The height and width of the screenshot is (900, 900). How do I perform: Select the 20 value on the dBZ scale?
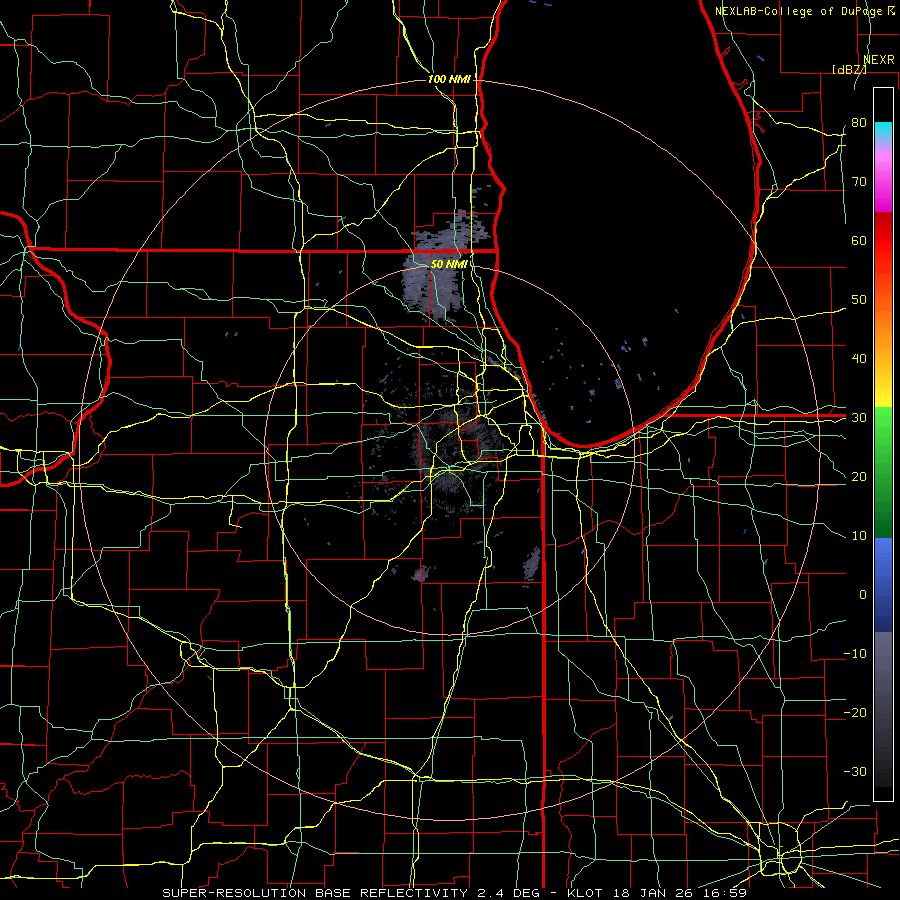(x=859, y=476)
